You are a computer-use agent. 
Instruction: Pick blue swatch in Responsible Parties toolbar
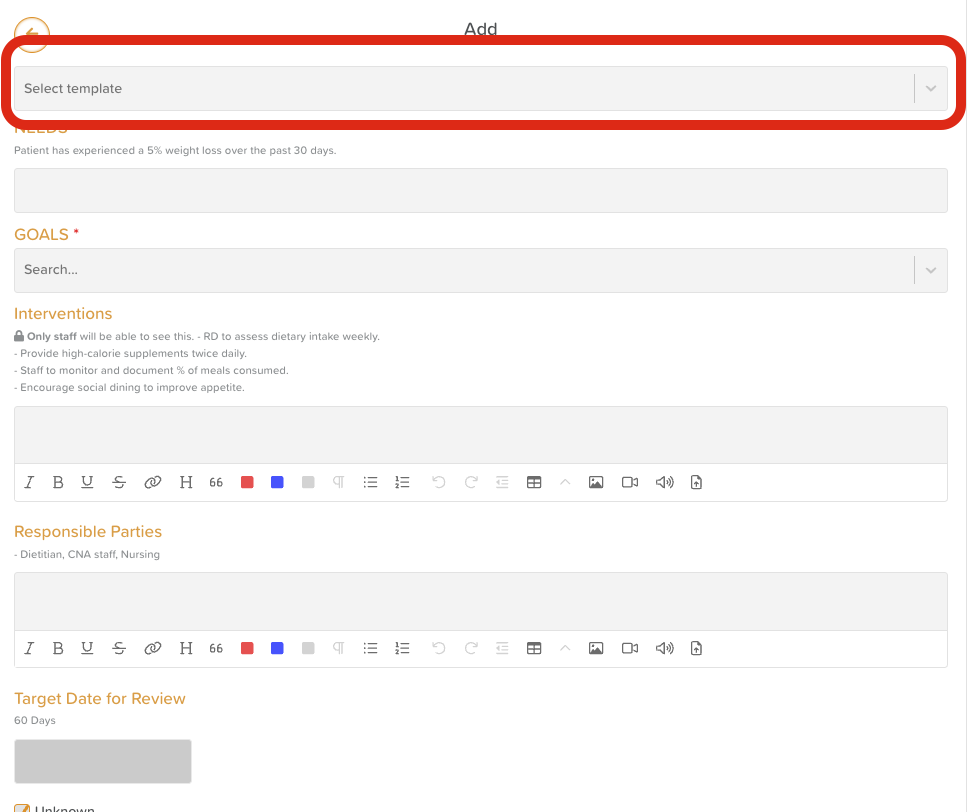278,648
